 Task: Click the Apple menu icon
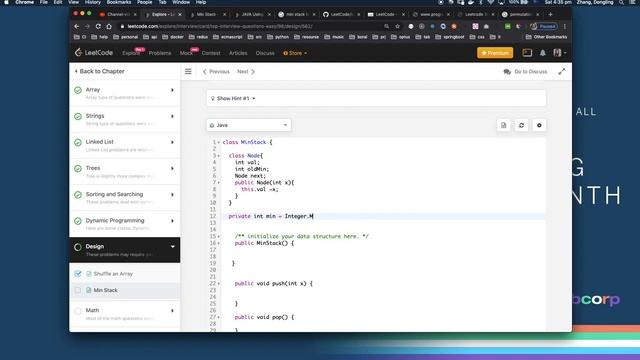pos(6,2)
